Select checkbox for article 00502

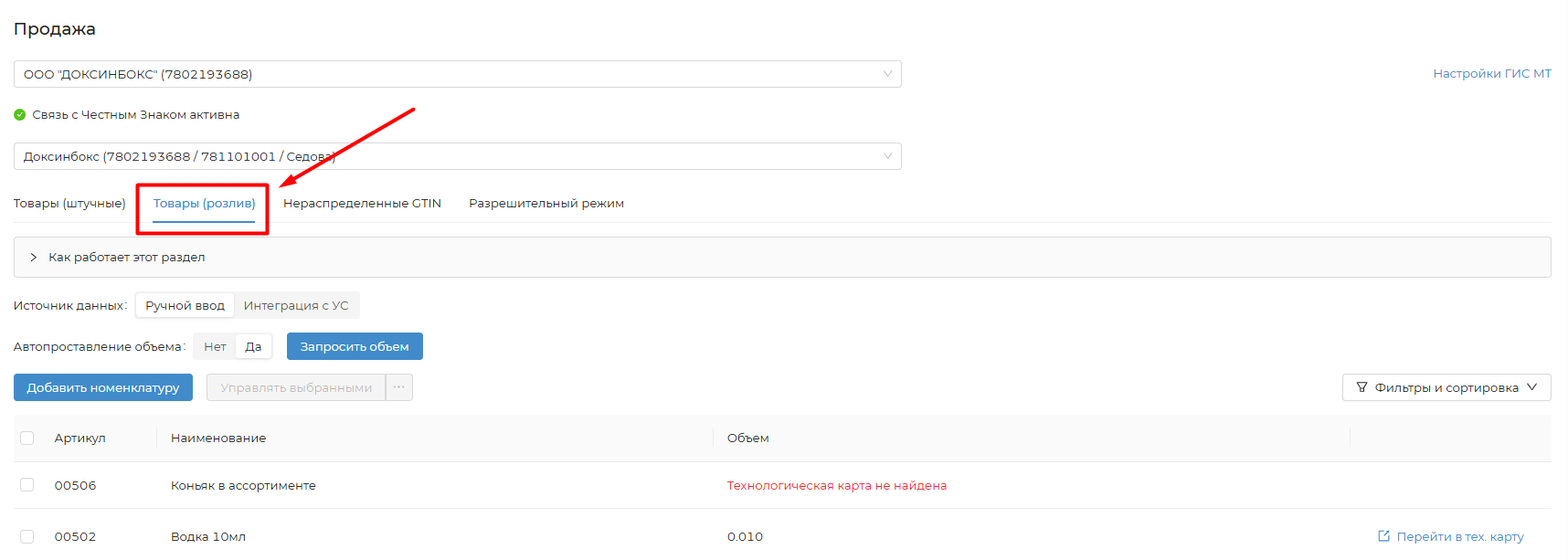click(27, 536)
